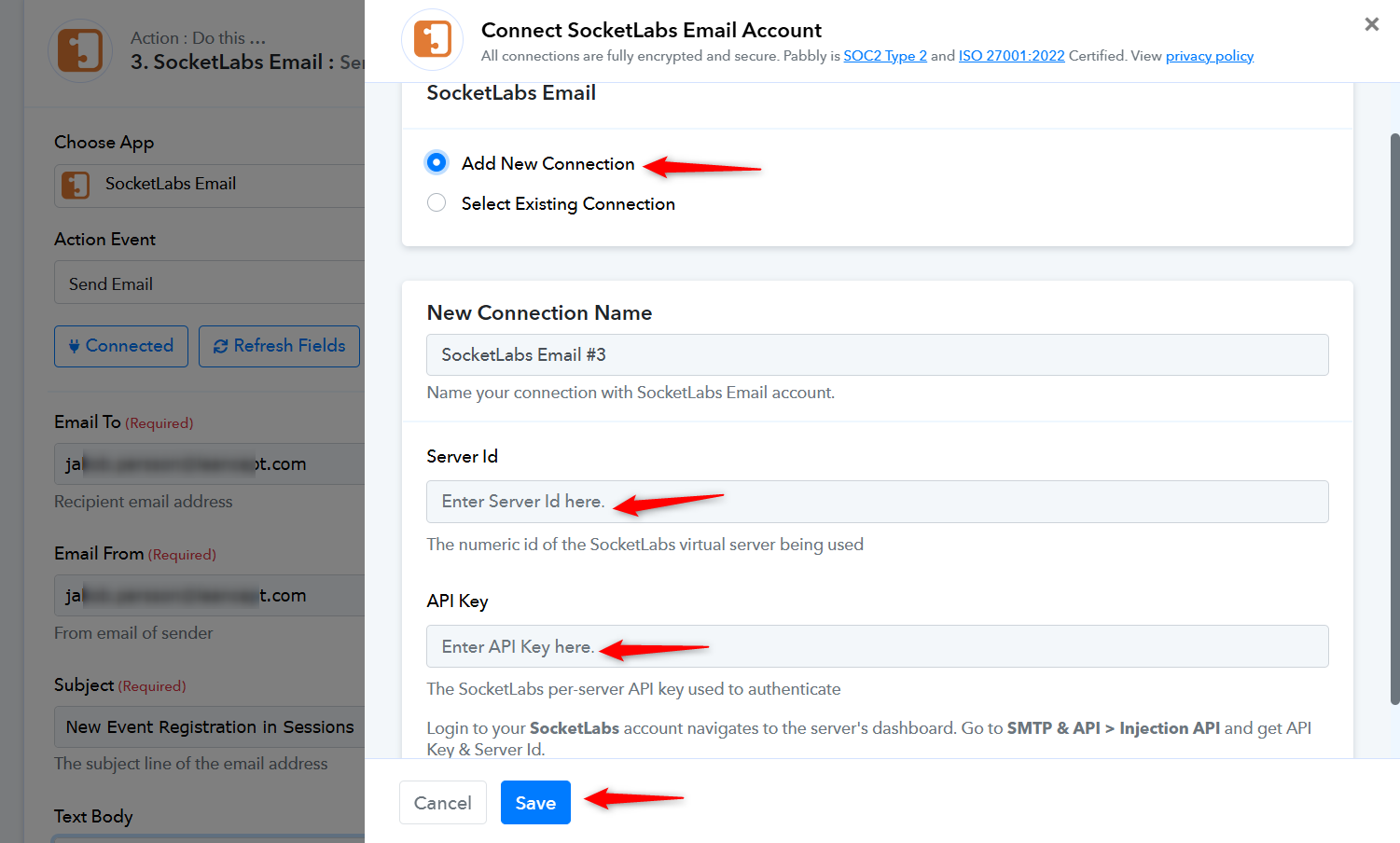Click the Server Id input field
The image size is (1400, 843).
click(878, 502)
